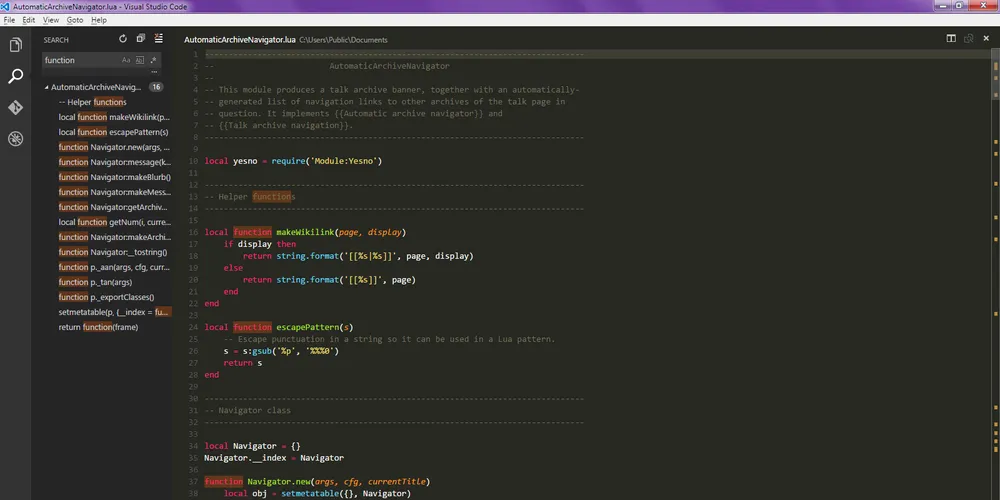Image resolution: width=1000 pixels, height=500 pixels.
Task: Click '-- Navigator class' comment in the editor
Action: (247, 410)
